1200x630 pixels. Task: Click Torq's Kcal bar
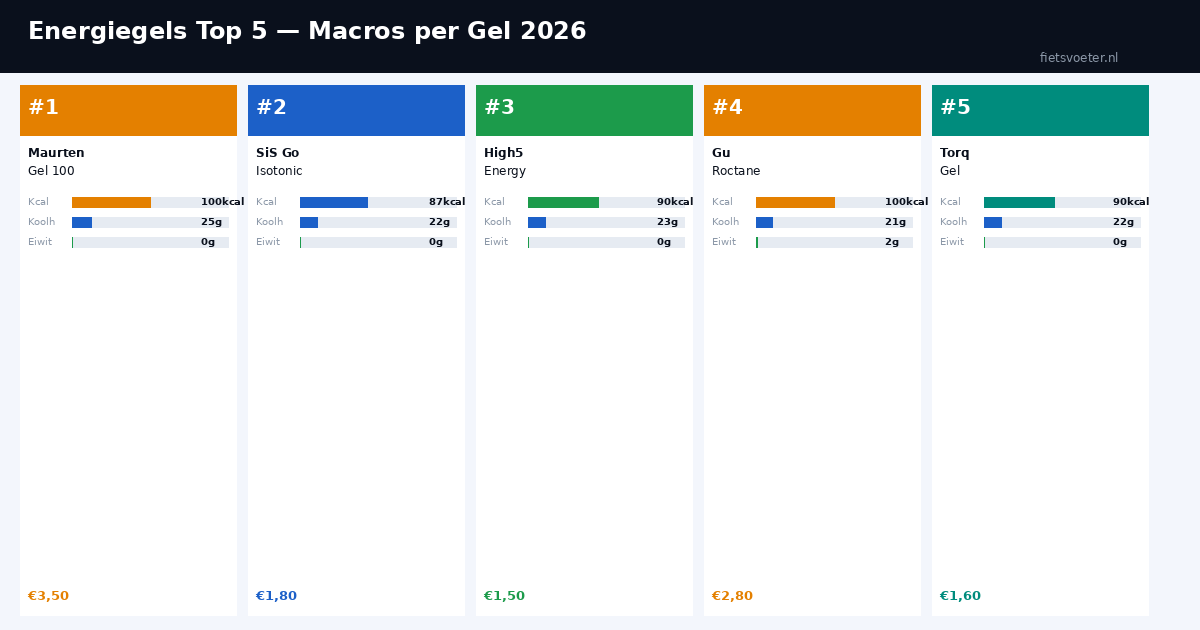coord(1062,202)
